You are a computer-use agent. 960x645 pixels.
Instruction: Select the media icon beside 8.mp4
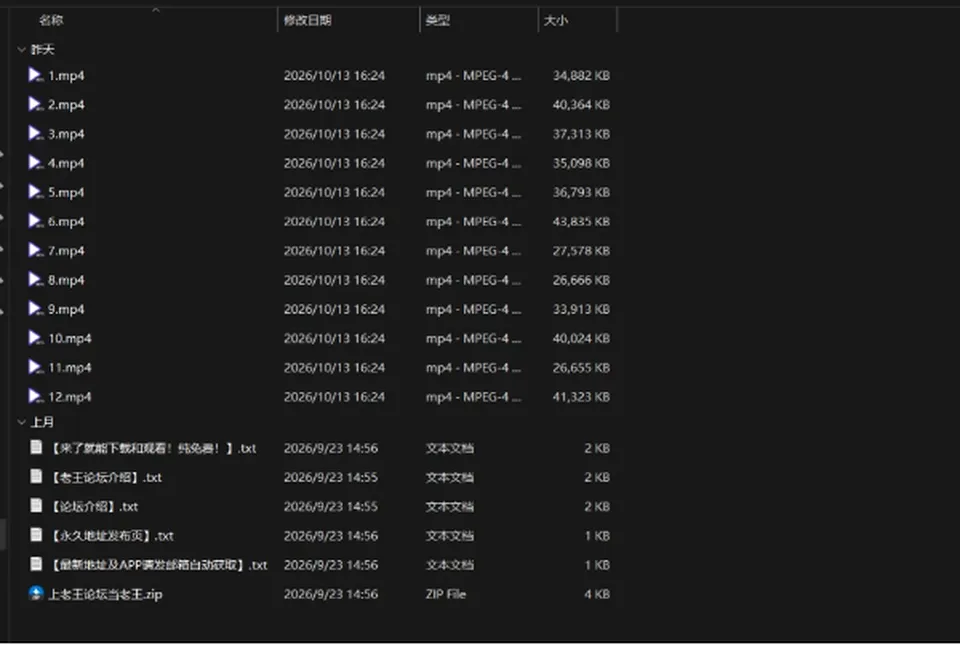point(36,280)
